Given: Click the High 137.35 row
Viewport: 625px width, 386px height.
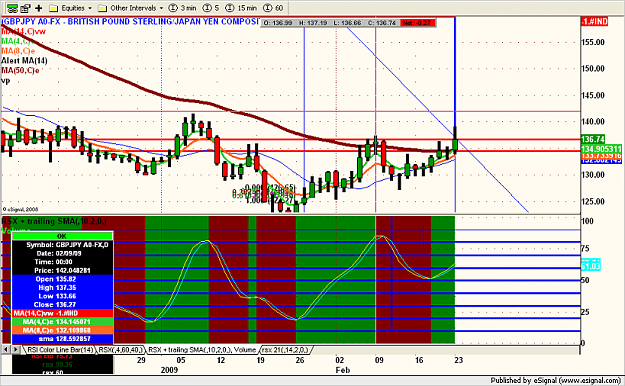Looking at the screenshot, I should pyautogui.click(x=63, y=288).
